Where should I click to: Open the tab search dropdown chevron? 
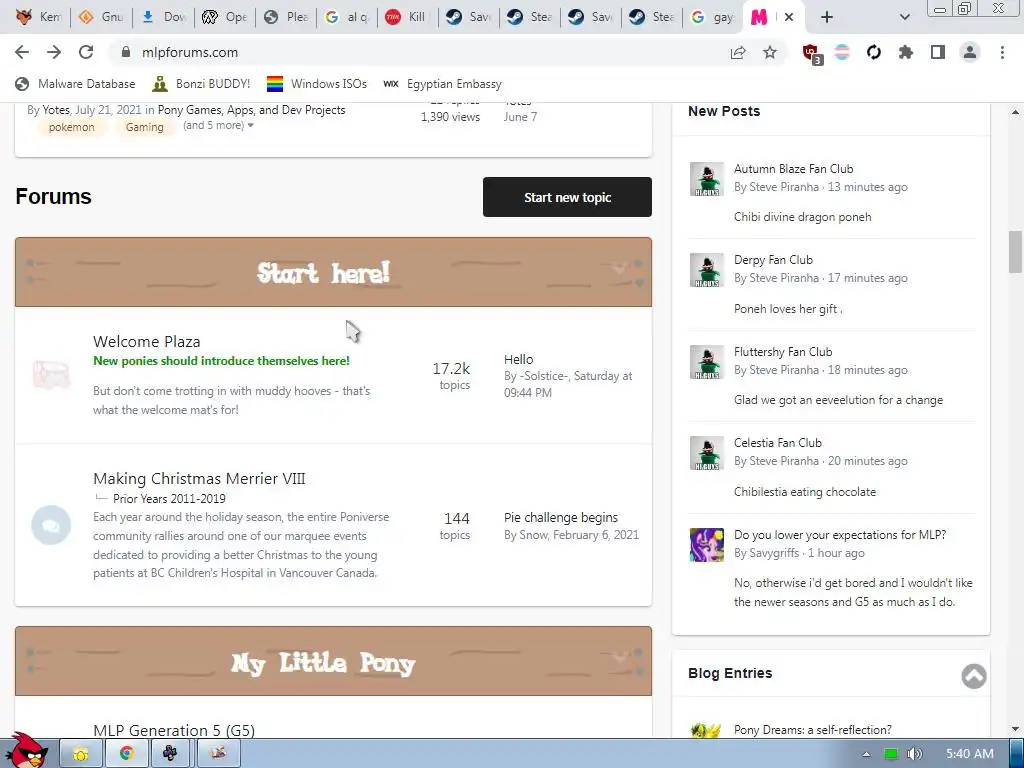pyautogui.click(x=904, y=17)
